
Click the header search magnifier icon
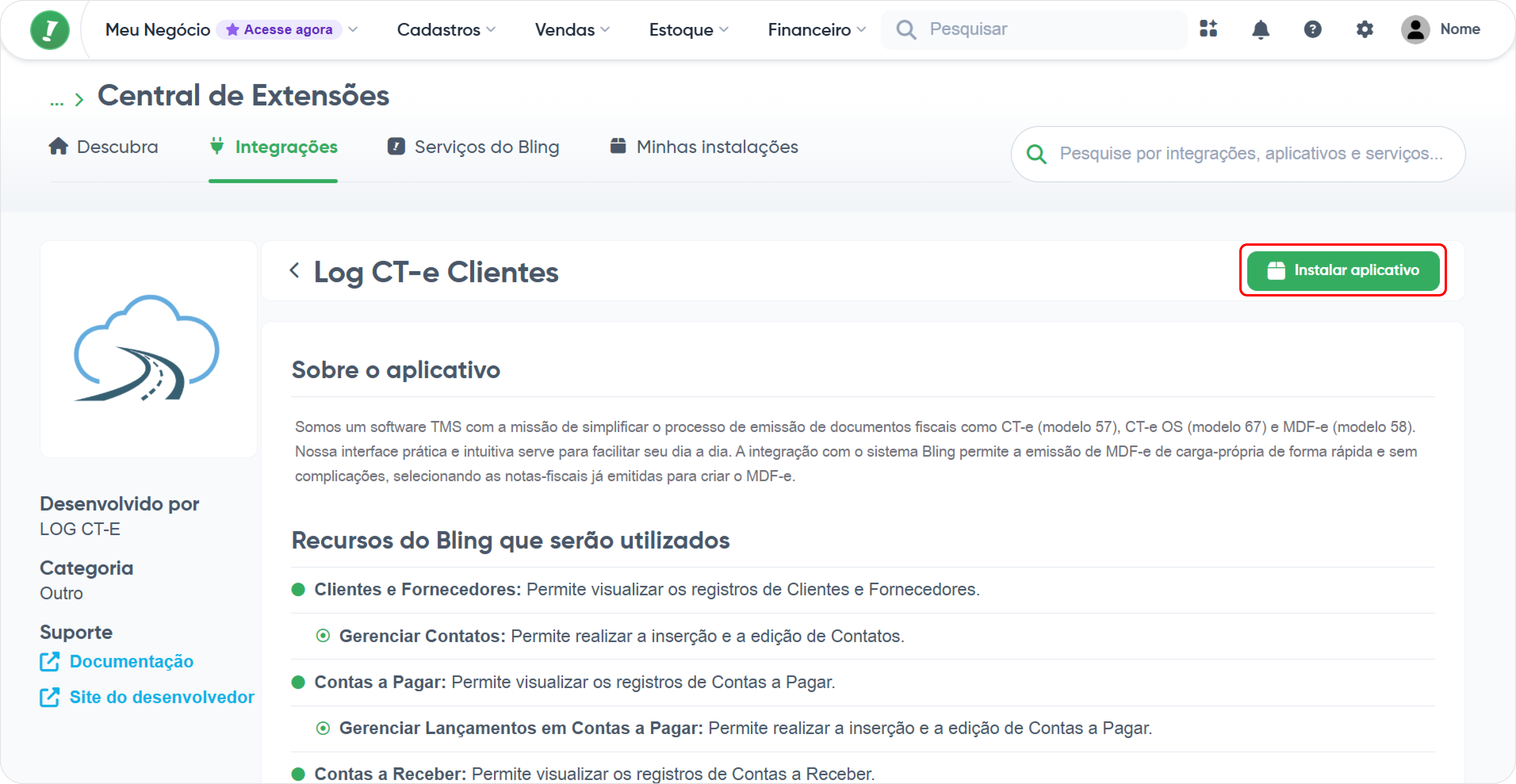pyautogui.click(x=906, y=29)
